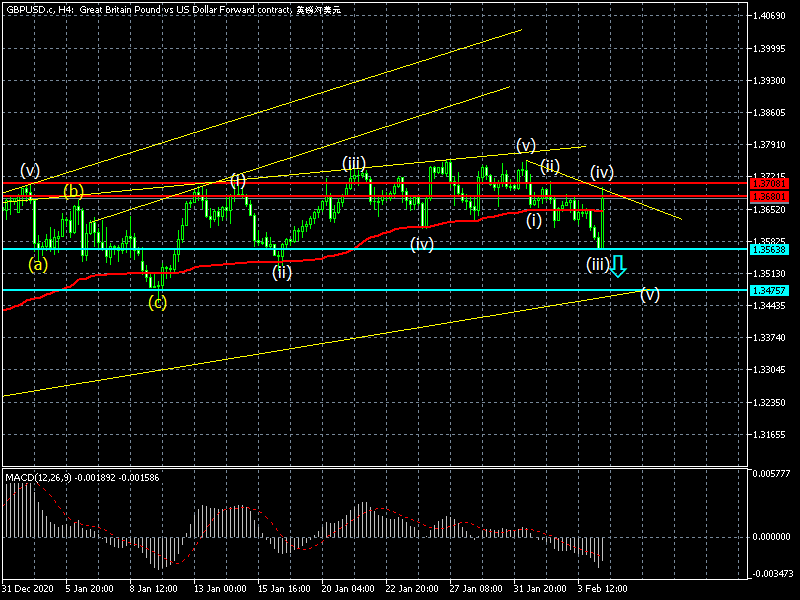The height and width of the screenshot is (600, 800).
Task: Select the red 1.37081 price tag
Action: point(770,183)
